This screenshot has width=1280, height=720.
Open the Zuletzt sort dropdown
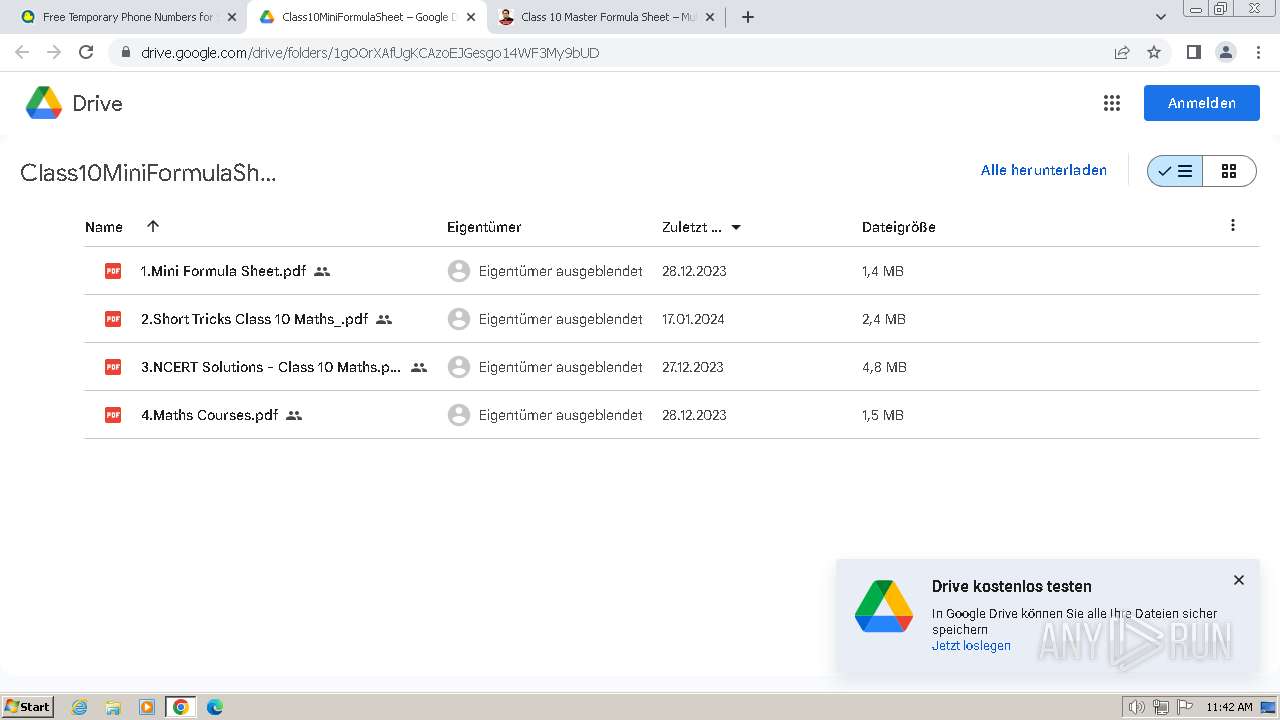736,227
